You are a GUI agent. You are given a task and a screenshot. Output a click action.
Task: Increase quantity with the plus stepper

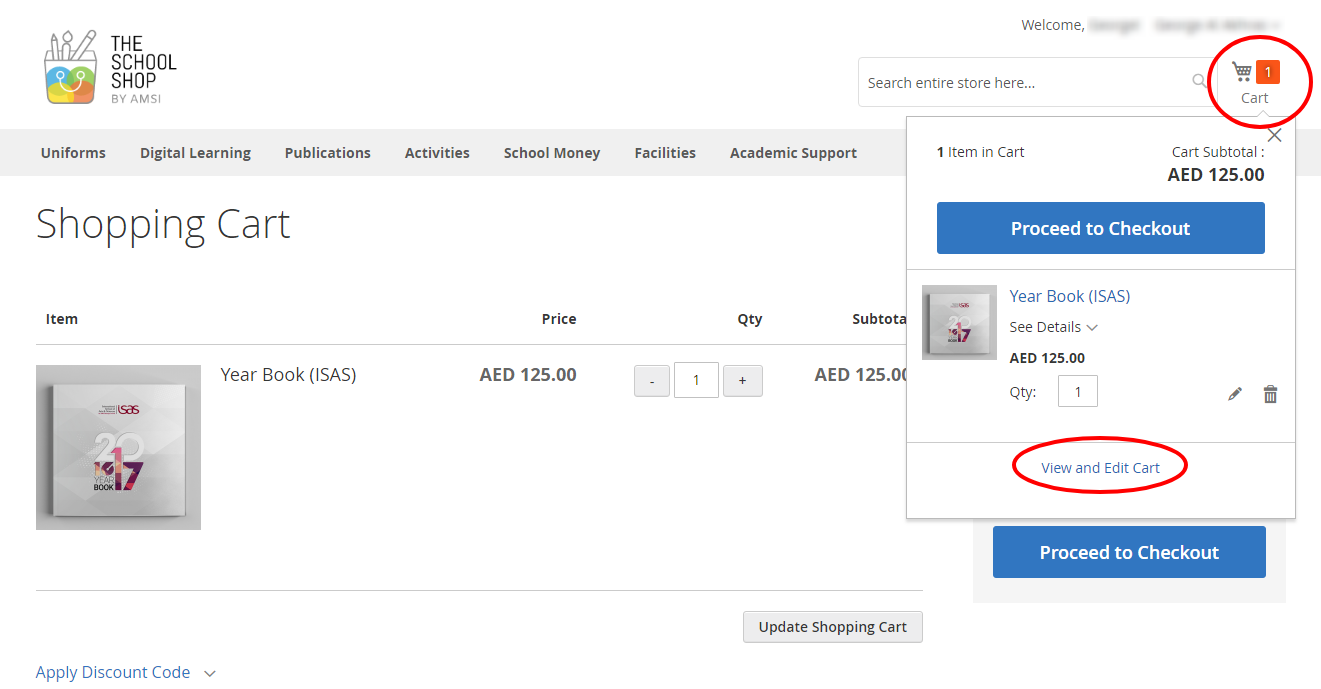pyautogui.click(x=742, y=380)
